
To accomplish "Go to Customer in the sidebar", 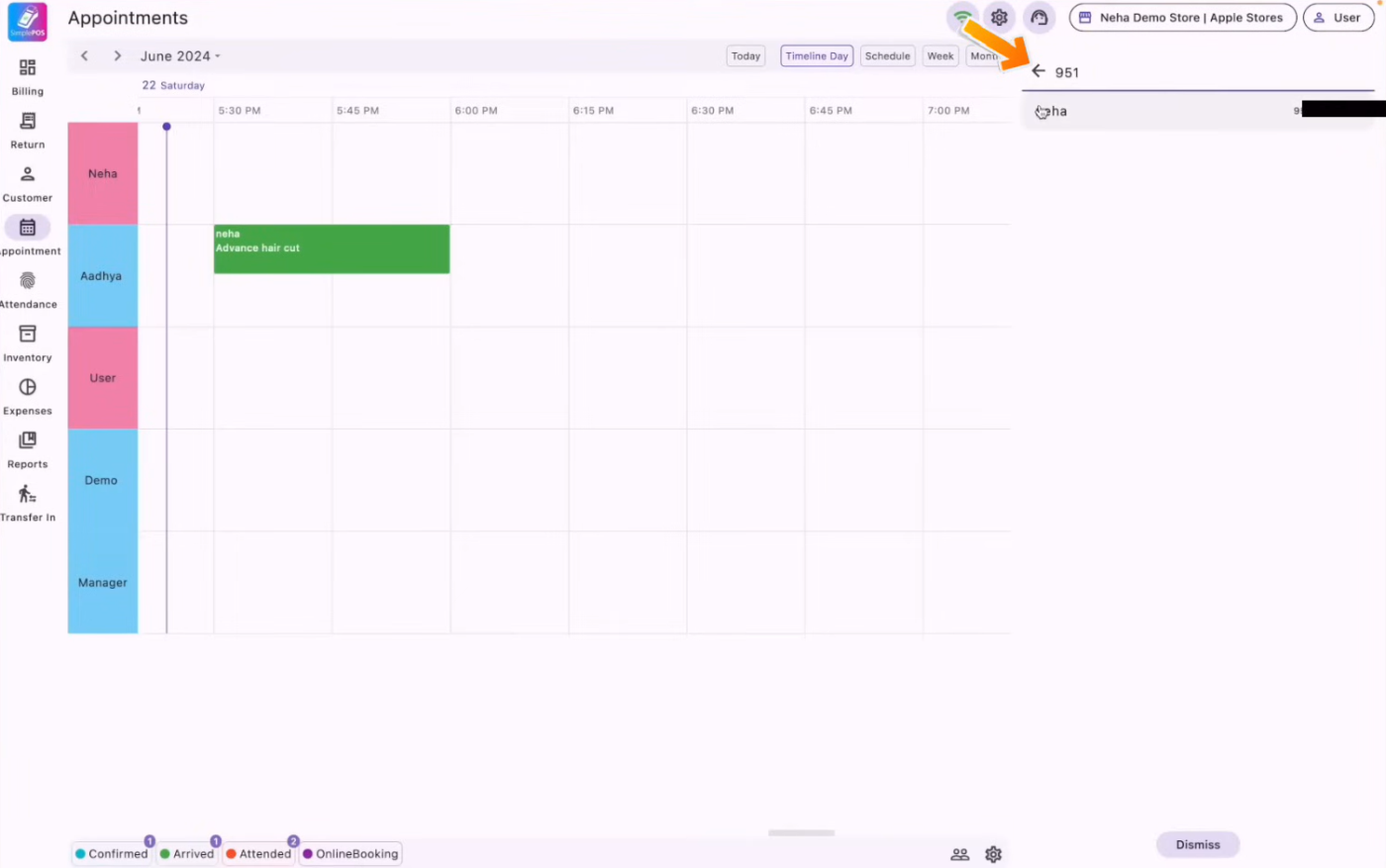I will (28, 182).
